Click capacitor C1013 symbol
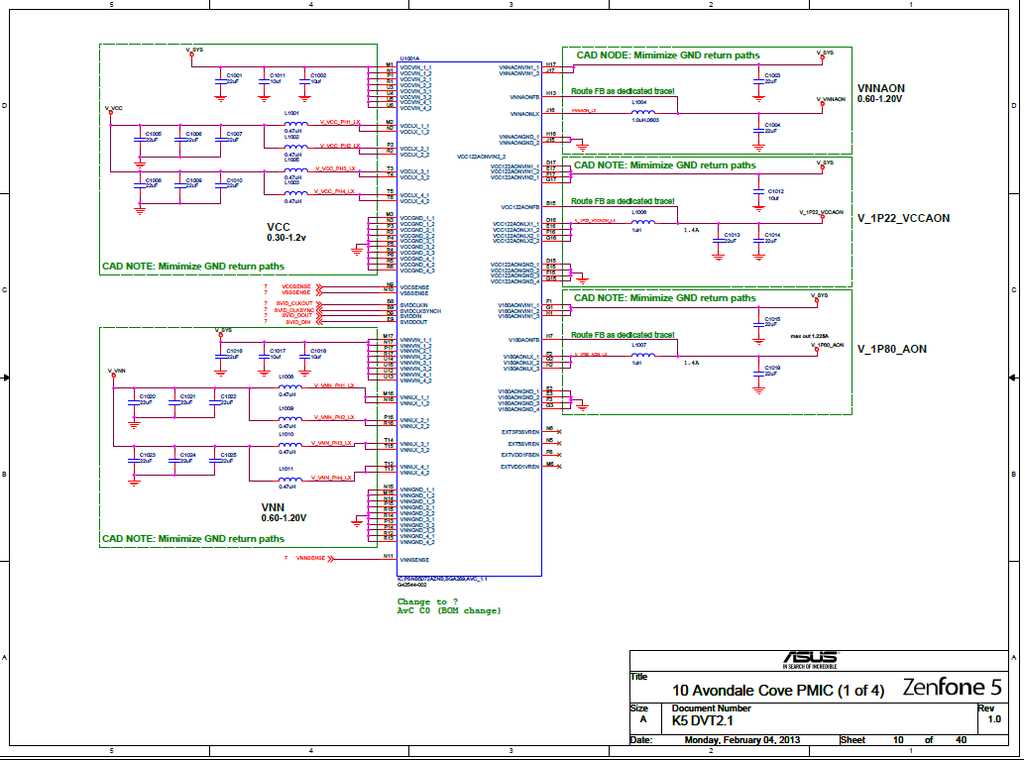The width and height of the screenshot is (1024, 760). 718,240
